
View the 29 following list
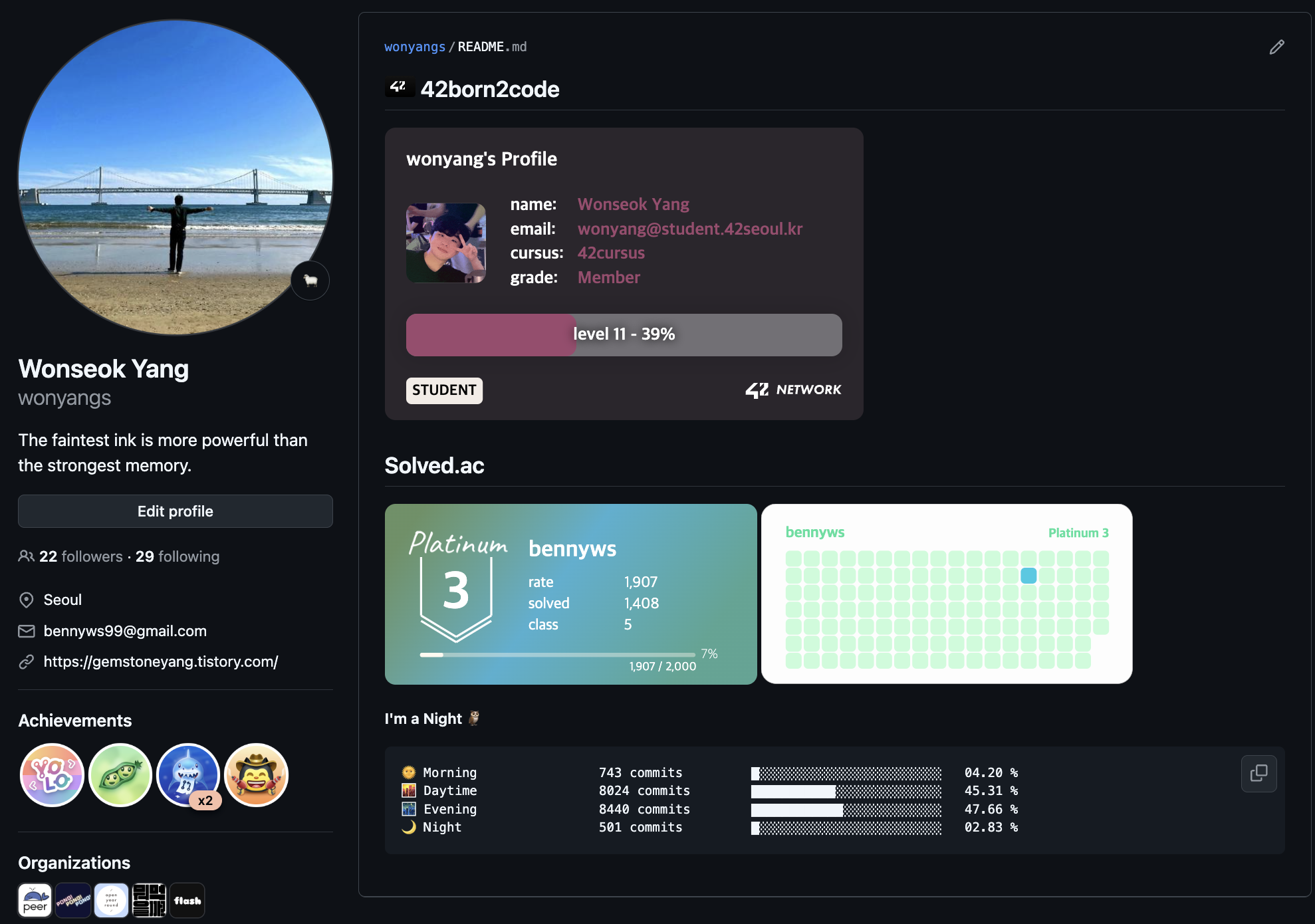pos(178,556)
